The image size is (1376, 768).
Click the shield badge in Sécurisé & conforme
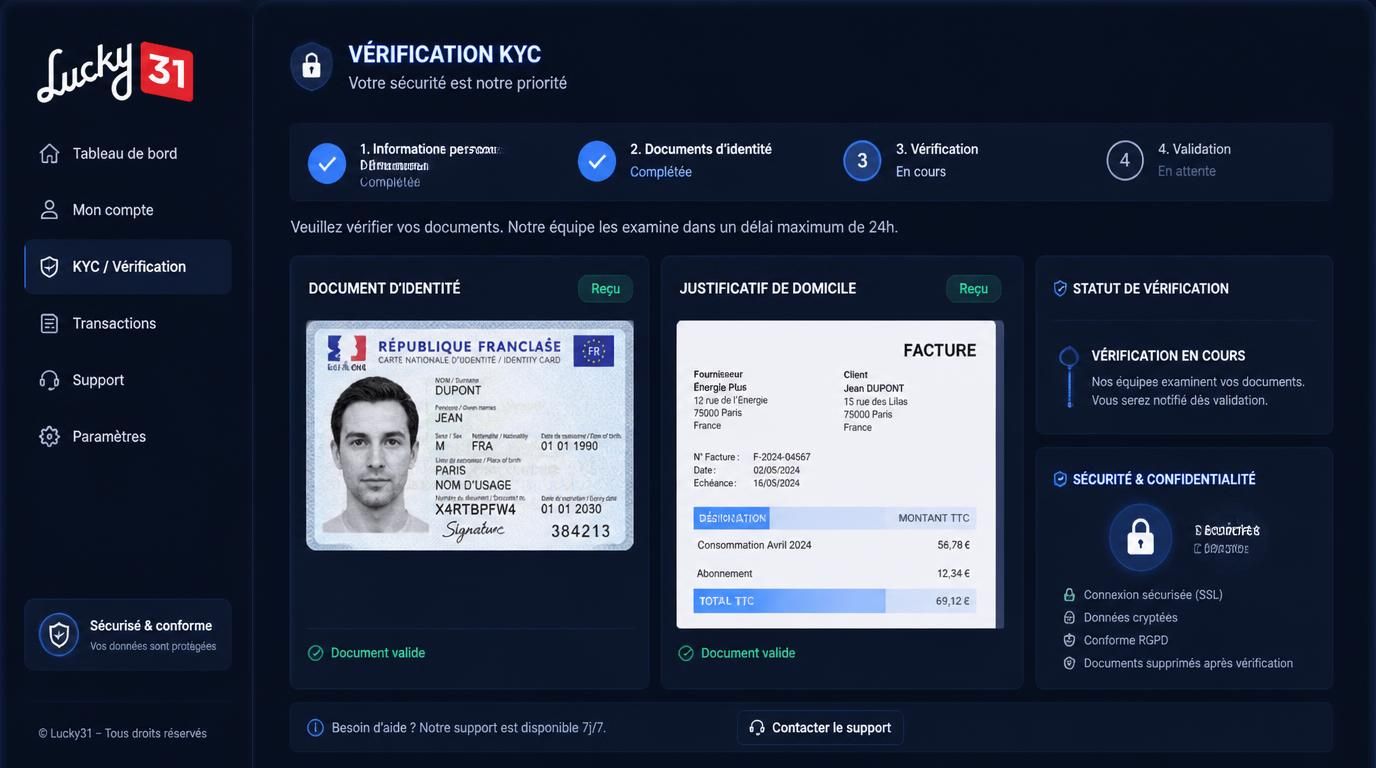pyautogui.click(x=59, y=635)
